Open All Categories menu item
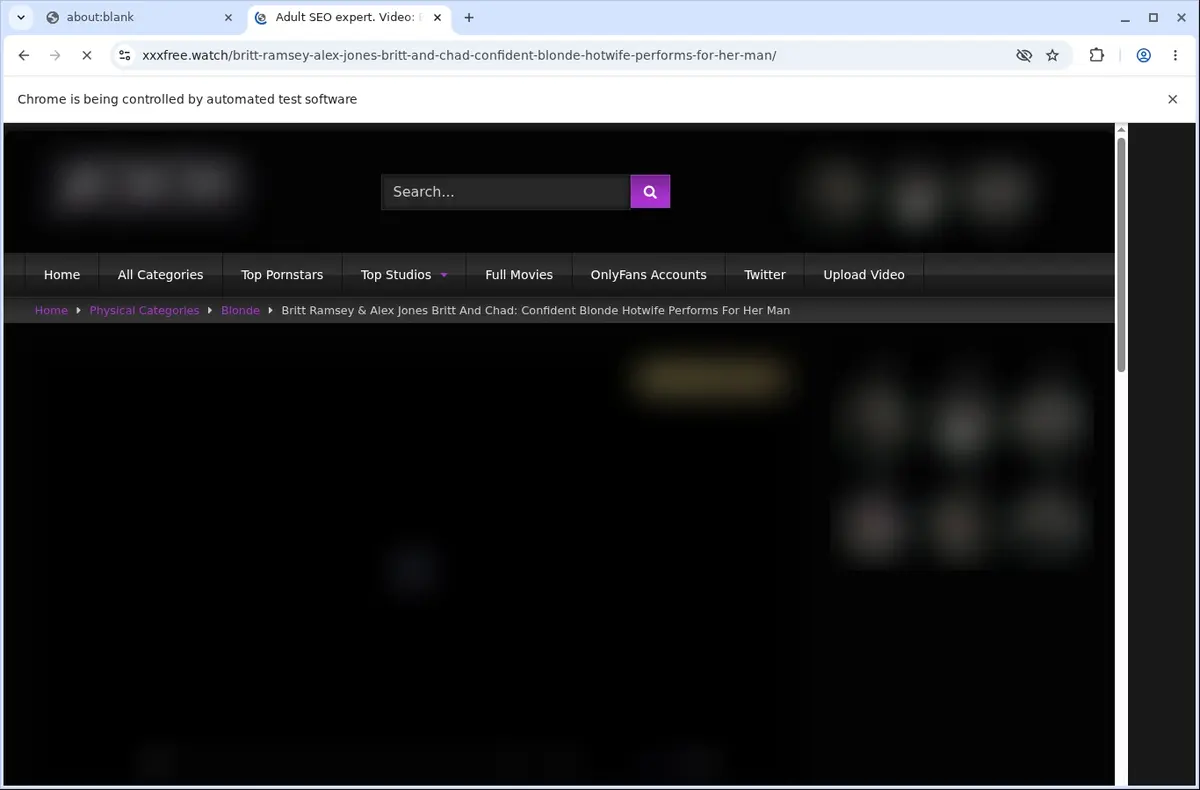This screenshot has width=1200, height=790. pyautogui.click(x=160, y=275)
